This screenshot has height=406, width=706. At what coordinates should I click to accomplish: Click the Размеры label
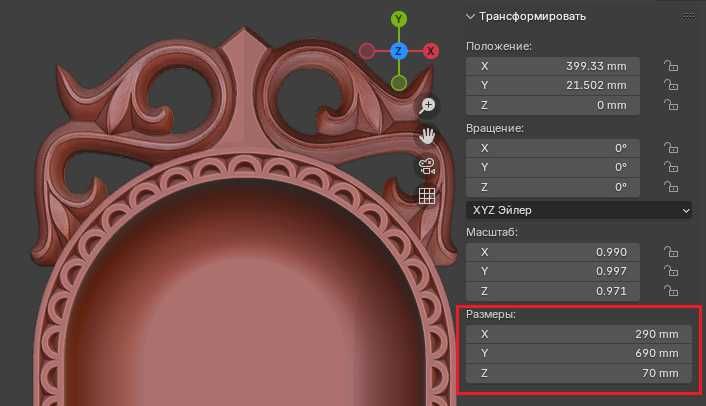tap(490, 314)
